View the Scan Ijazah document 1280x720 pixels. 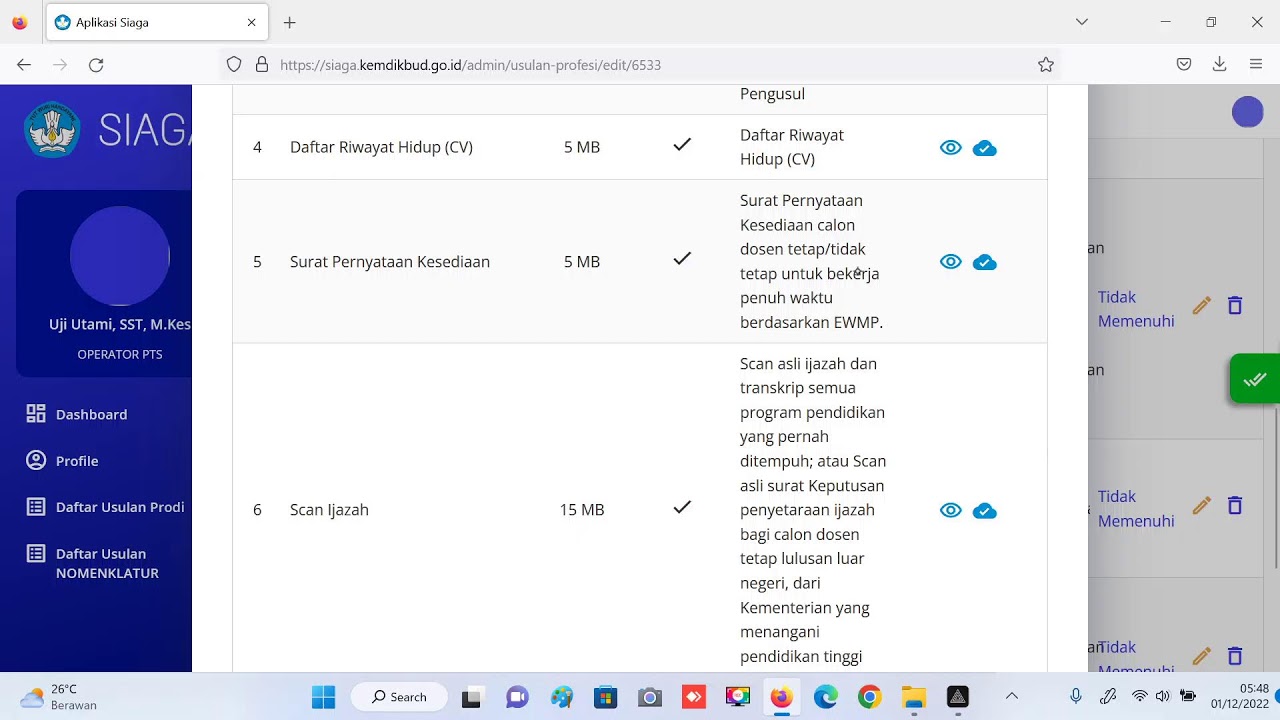[x=950, y=510]
